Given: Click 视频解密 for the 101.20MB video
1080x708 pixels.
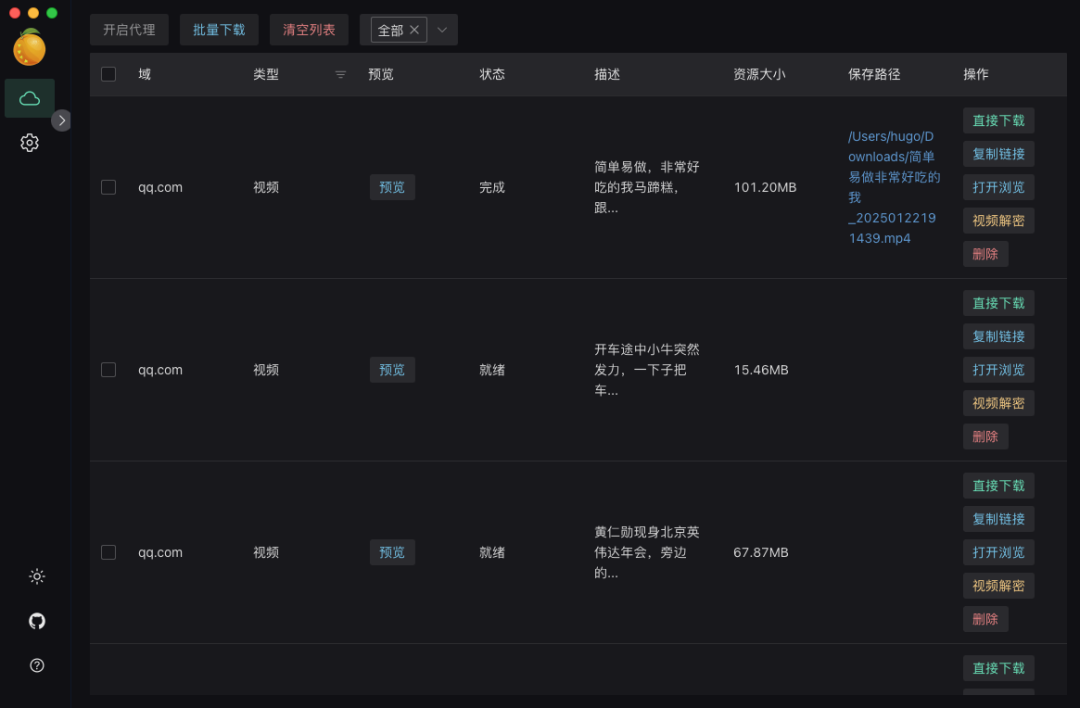Looking at the screenshot, I should (x=999, y=220).
